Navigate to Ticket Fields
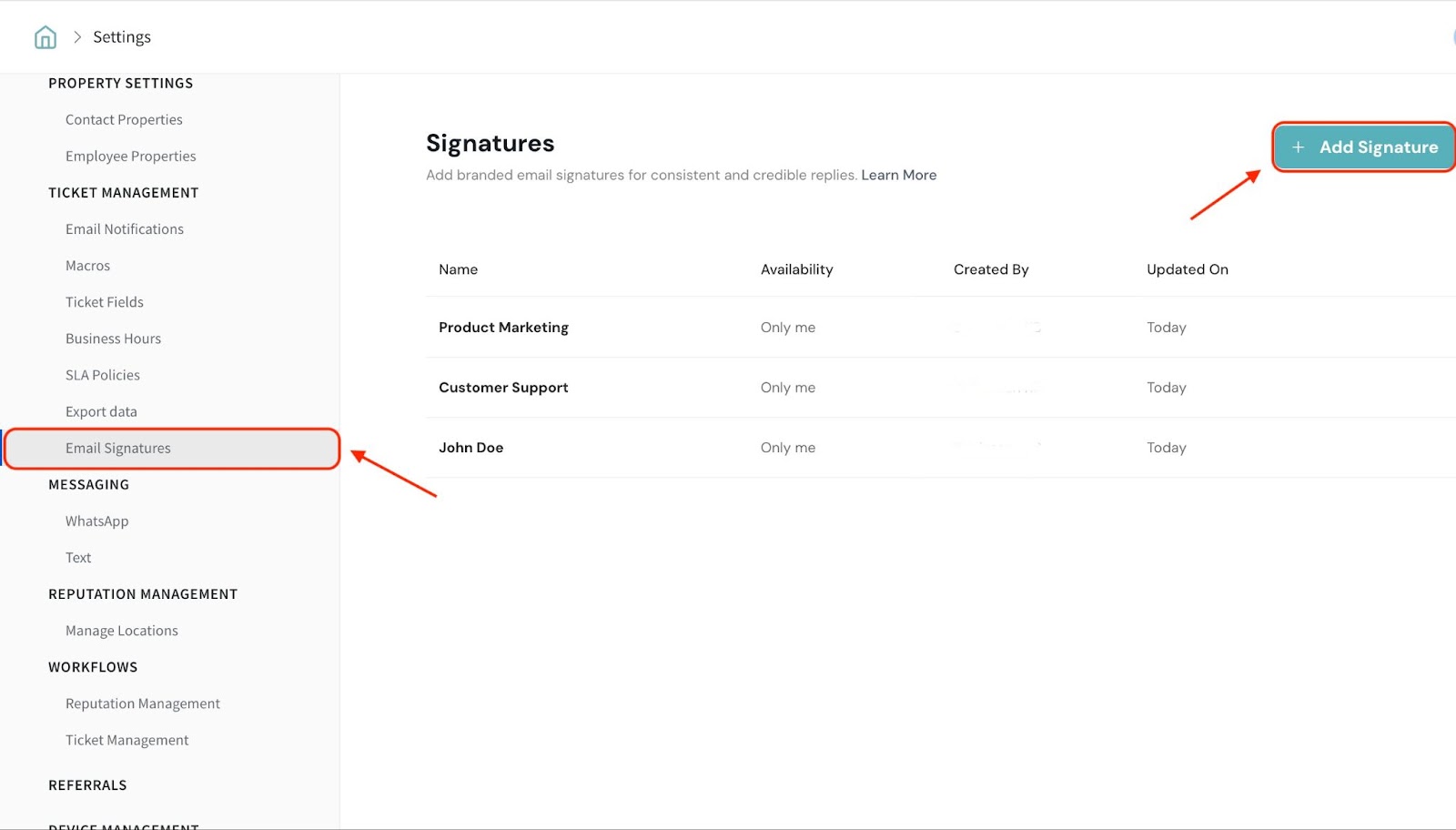This screenshot has width=1456, height=830. point(105,302)
